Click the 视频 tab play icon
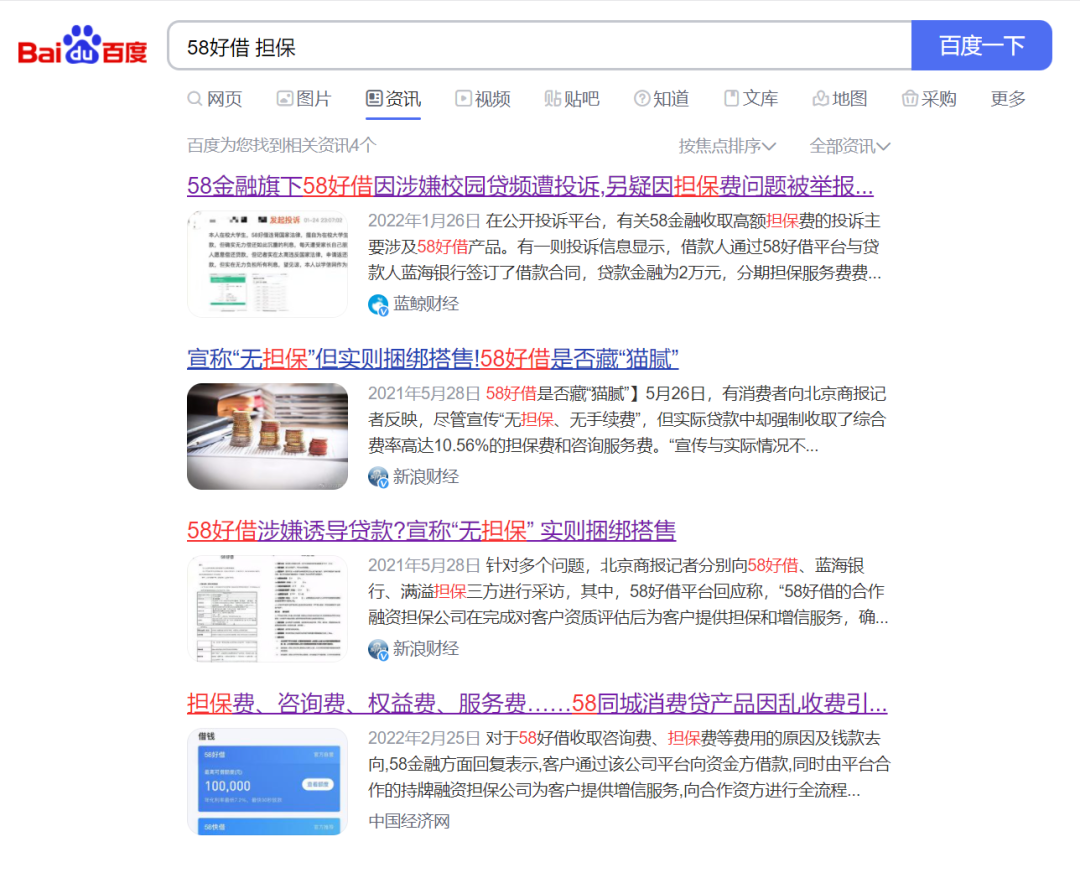The image size is (1080, 873). (x=464, y=99)
